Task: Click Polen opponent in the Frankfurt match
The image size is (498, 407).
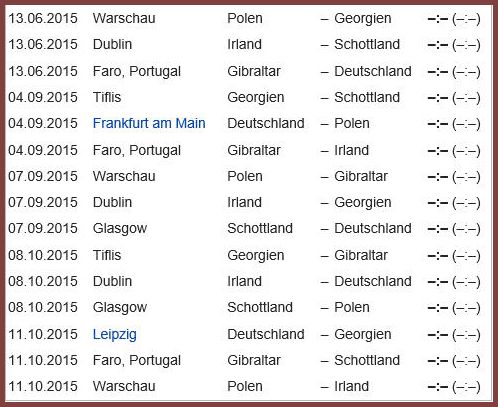Action: (352, 124)
